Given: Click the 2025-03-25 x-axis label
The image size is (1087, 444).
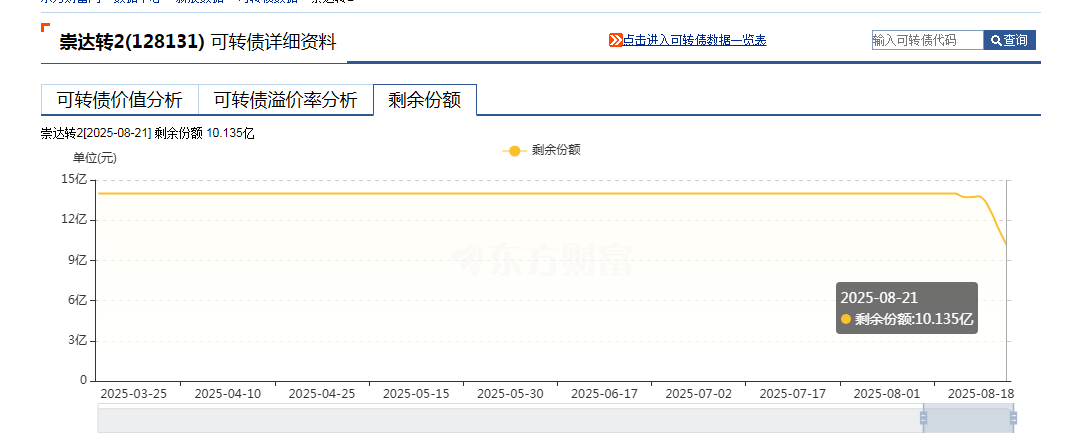Looking at the screenshot, I should click(134, 393).
